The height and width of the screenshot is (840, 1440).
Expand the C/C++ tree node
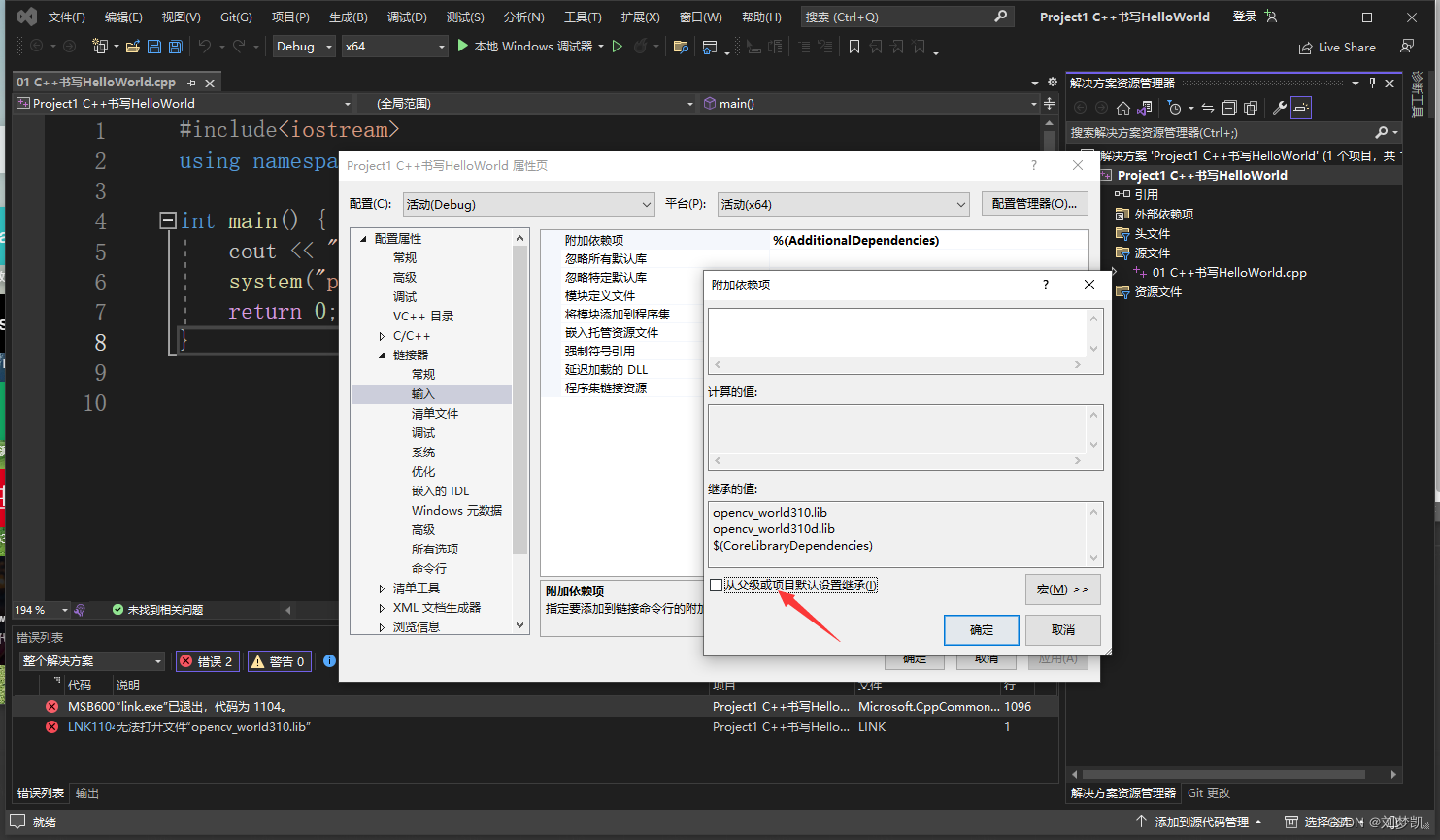(382, 336)
